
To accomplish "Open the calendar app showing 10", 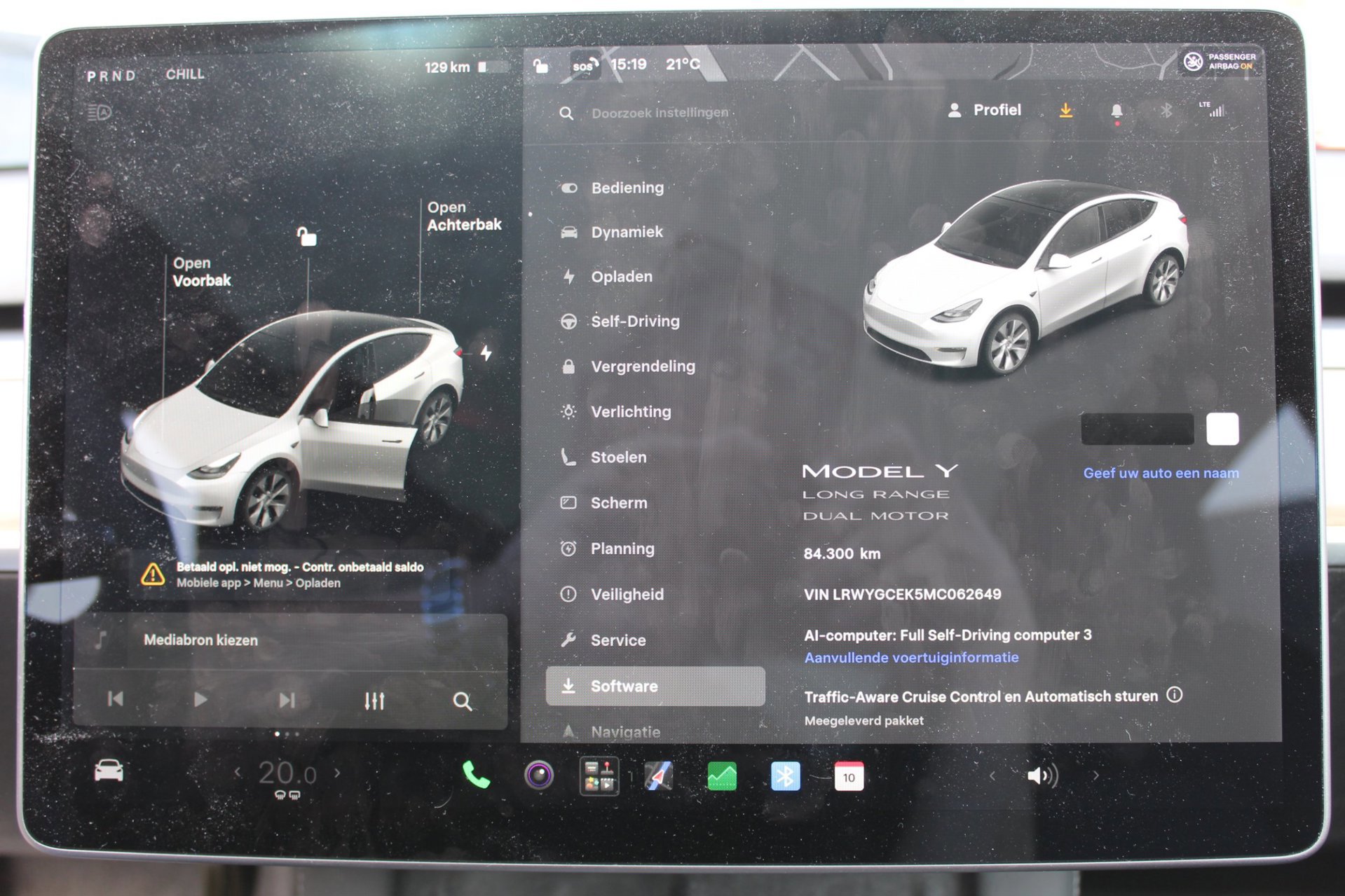I will (849, 777).
